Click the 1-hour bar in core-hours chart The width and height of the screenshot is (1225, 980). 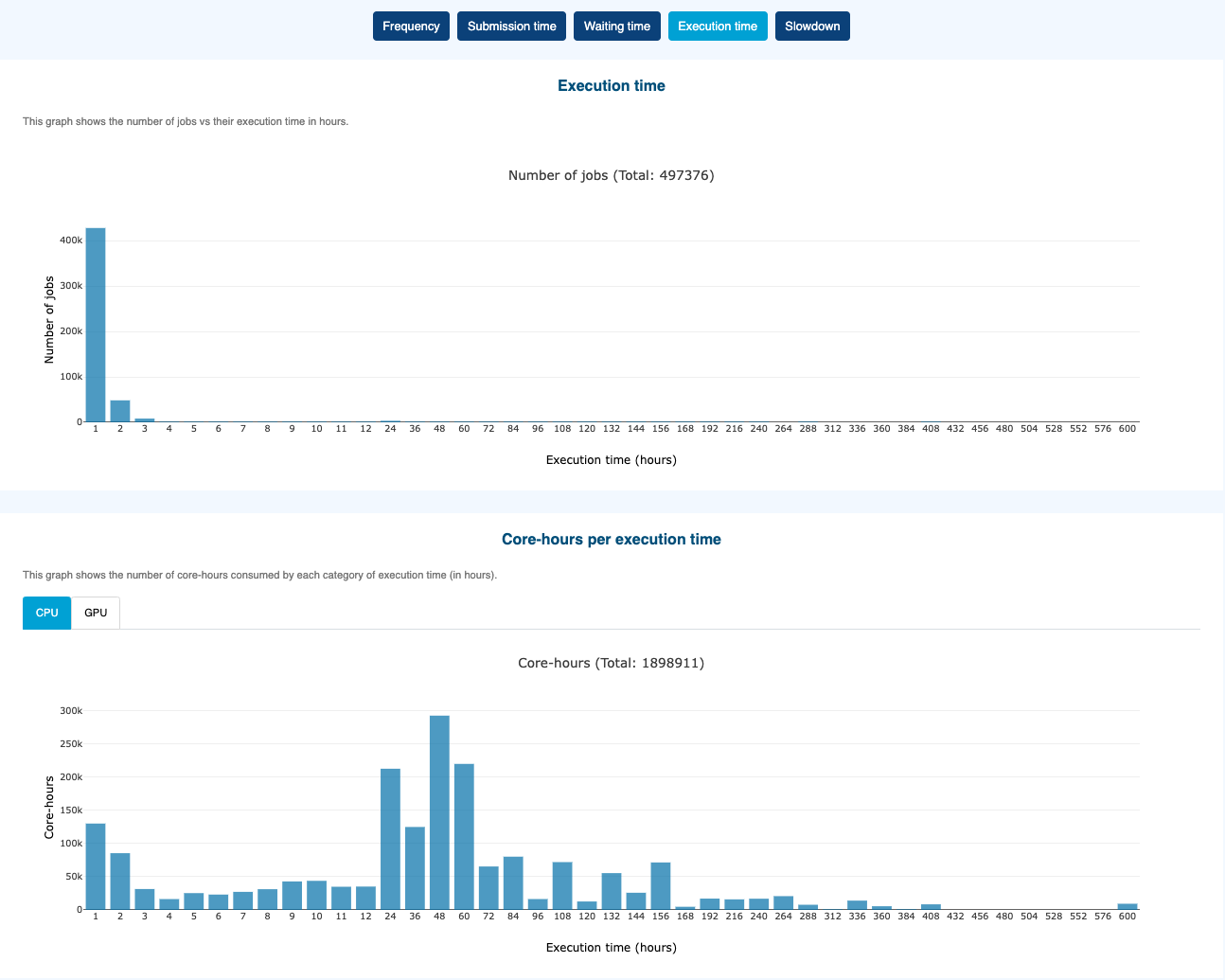point(96,866)
